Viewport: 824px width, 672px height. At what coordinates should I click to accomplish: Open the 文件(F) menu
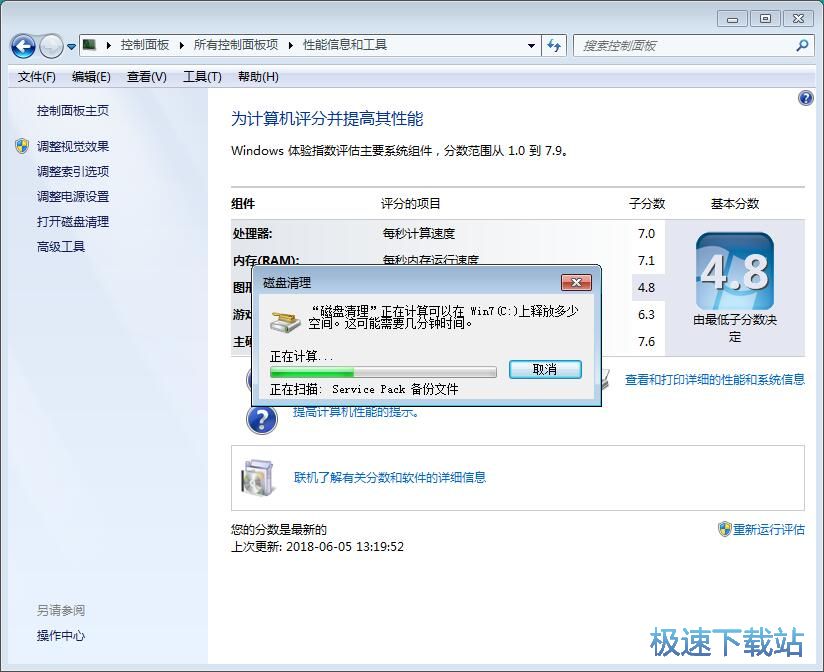click(37, 77)
